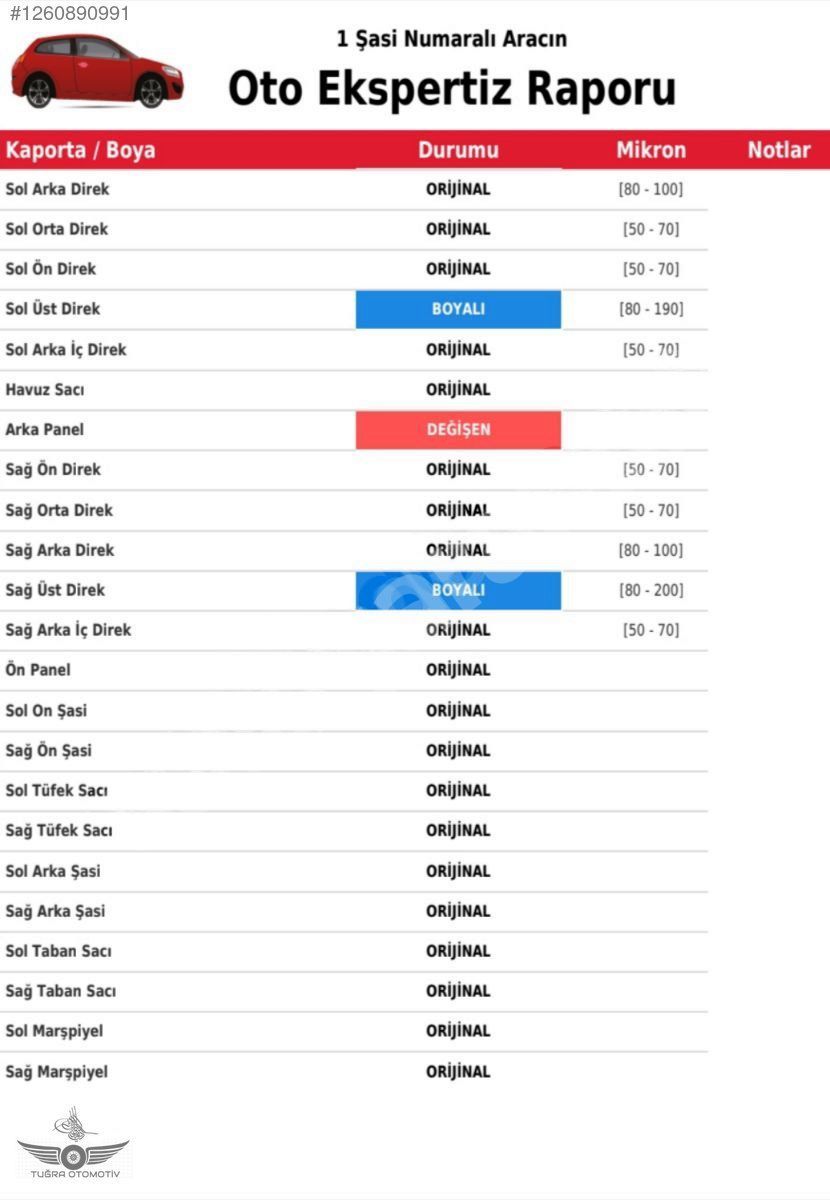Open the Notlar column header
This screenshot has width=830, height=1200.
coord(779,150)
